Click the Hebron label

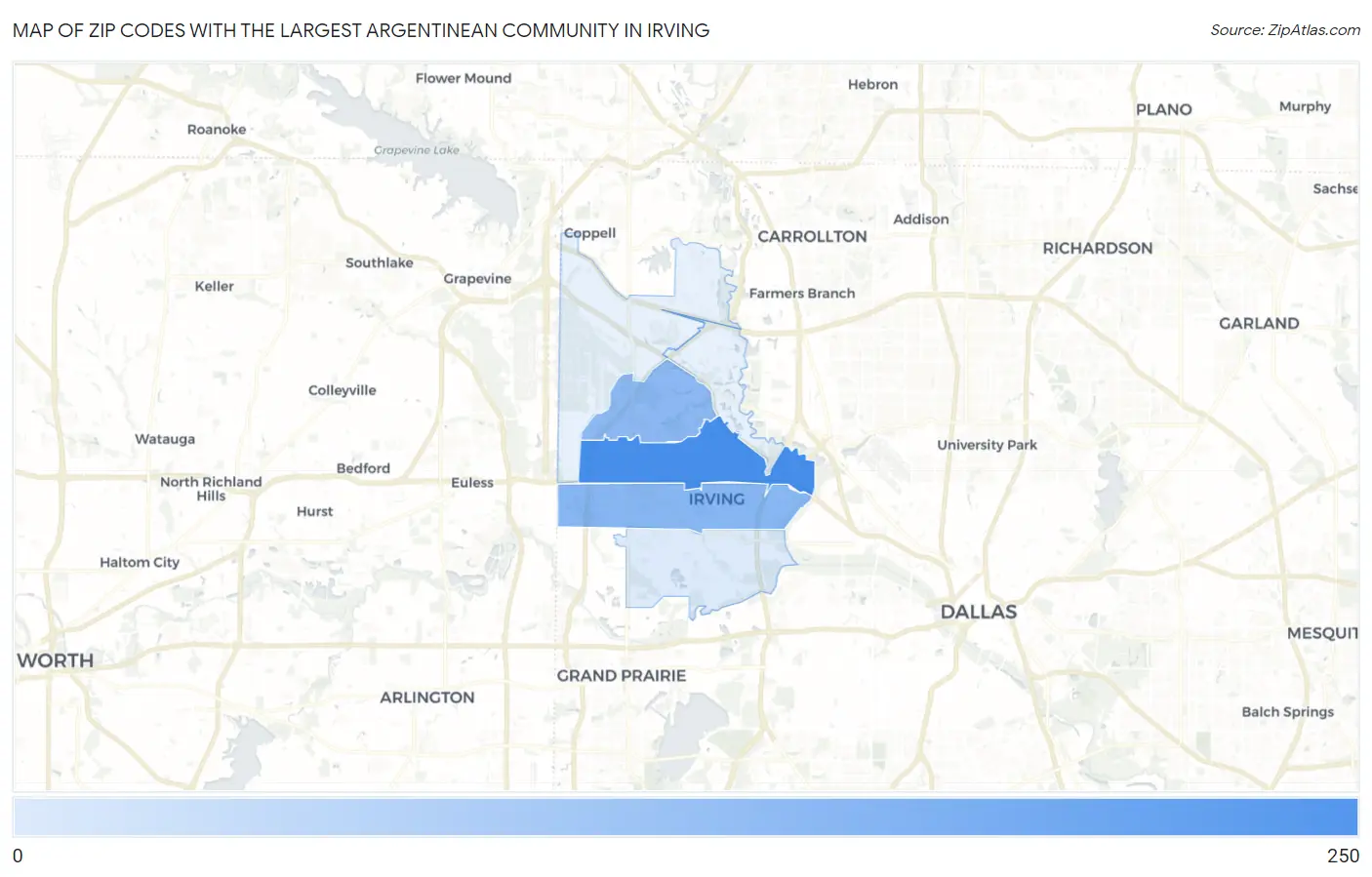(x=872, y=84)
